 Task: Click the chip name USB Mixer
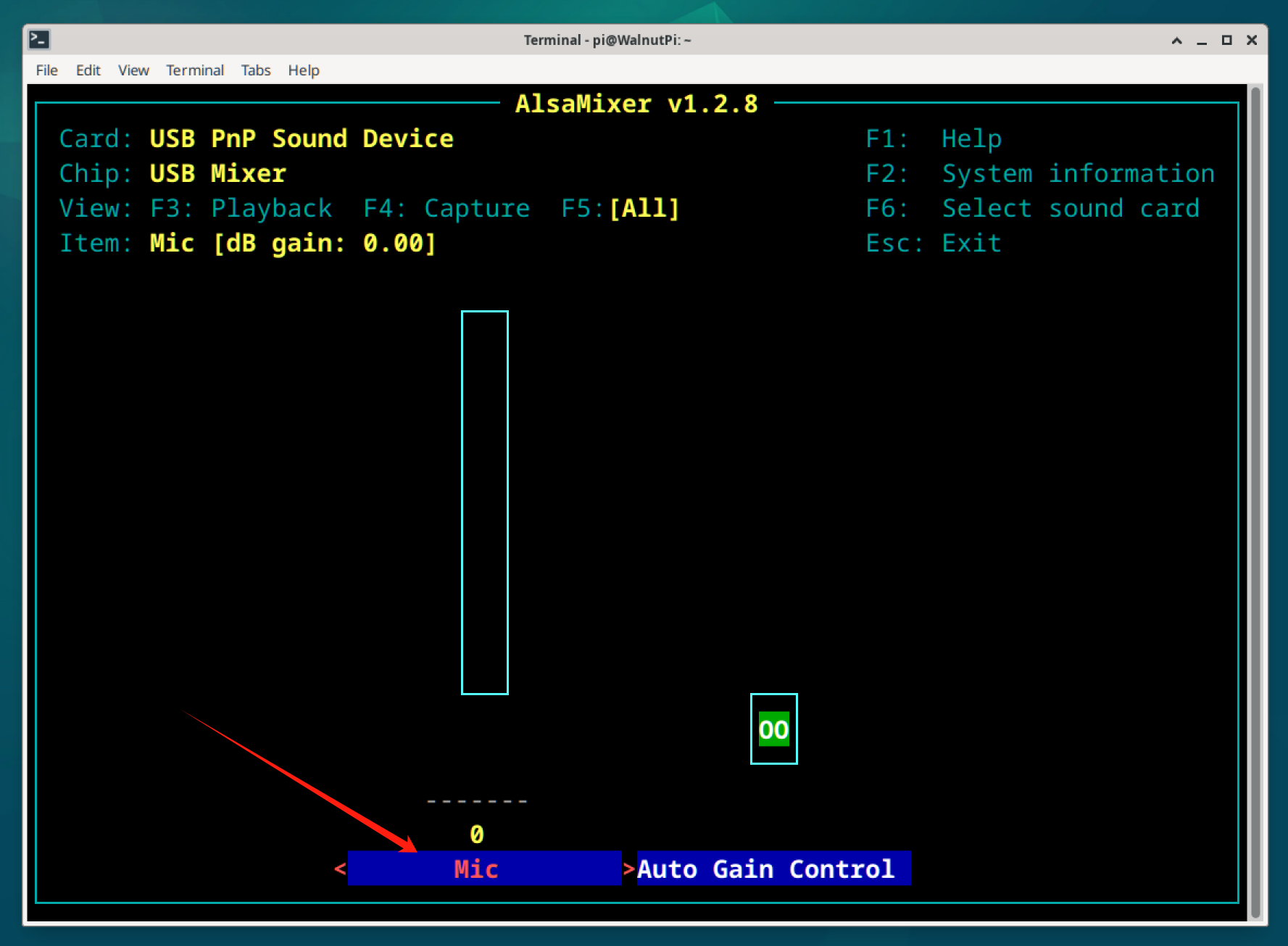(x=217, y=174)
